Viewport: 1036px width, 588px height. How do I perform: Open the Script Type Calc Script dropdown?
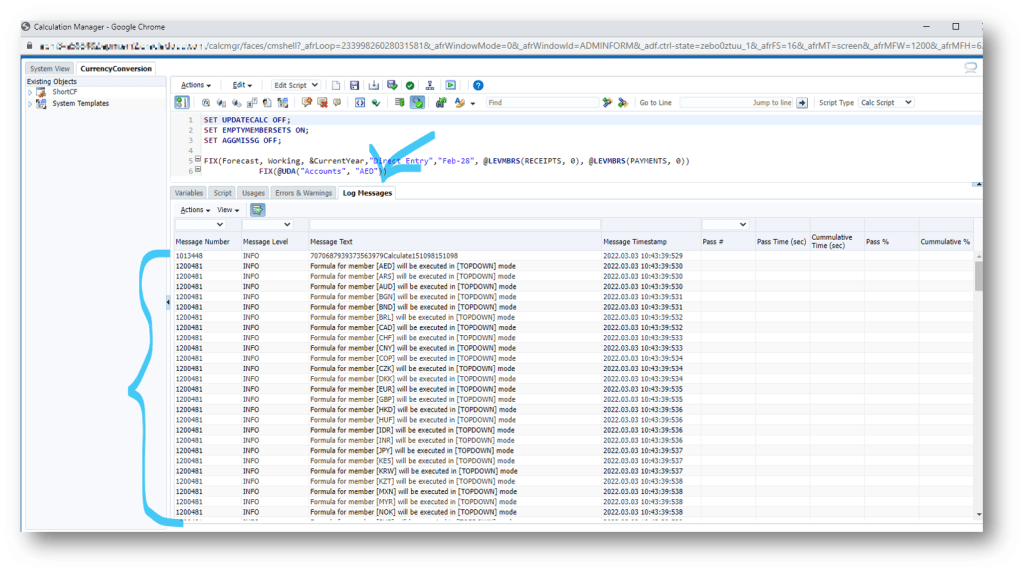pos(886,102)
